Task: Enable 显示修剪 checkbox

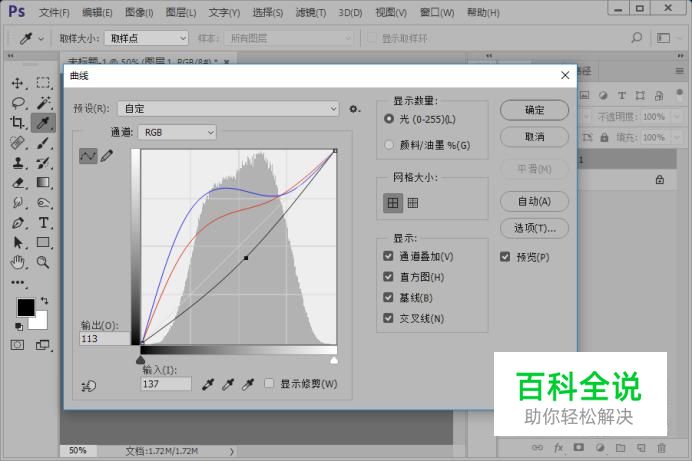Action: (269, 383)
